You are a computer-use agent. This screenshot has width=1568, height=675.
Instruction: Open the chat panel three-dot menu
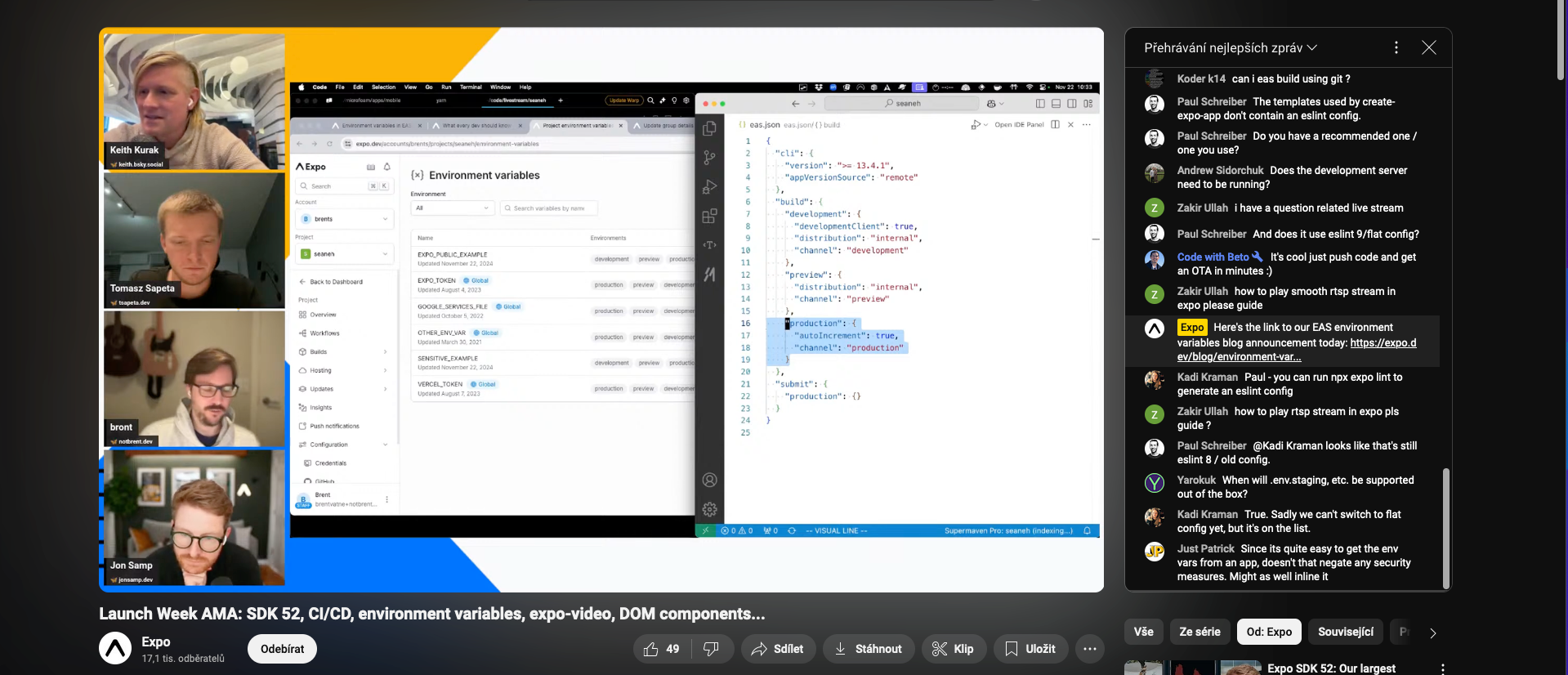coord(1396,48)
